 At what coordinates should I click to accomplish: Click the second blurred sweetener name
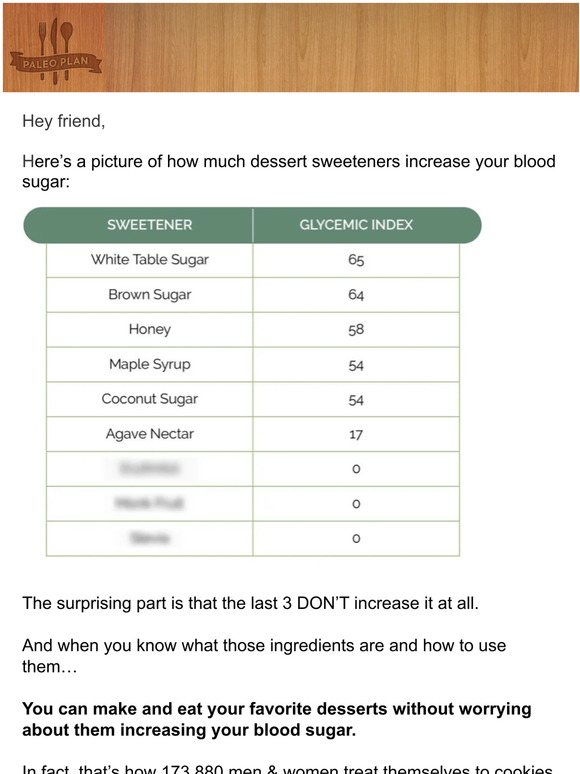pyautogui.click(x=149, y=503)
